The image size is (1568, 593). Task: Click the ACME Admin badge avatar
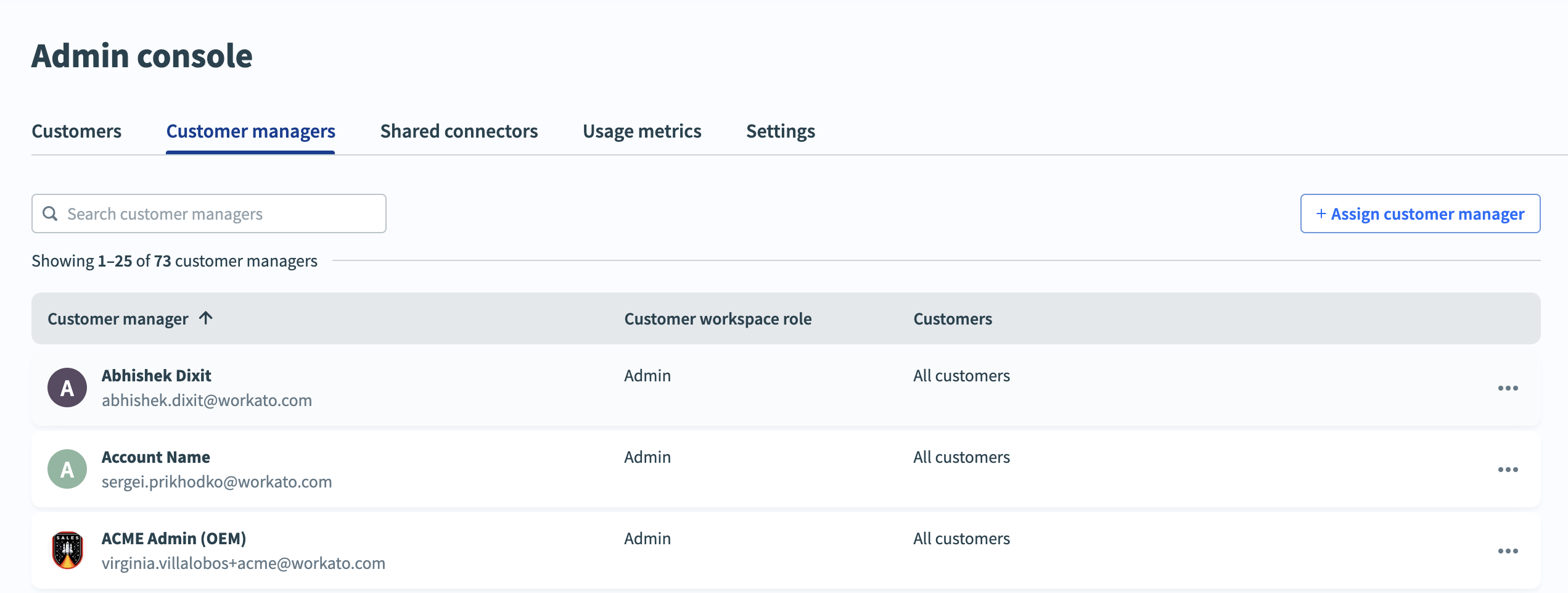click(67, 550)
